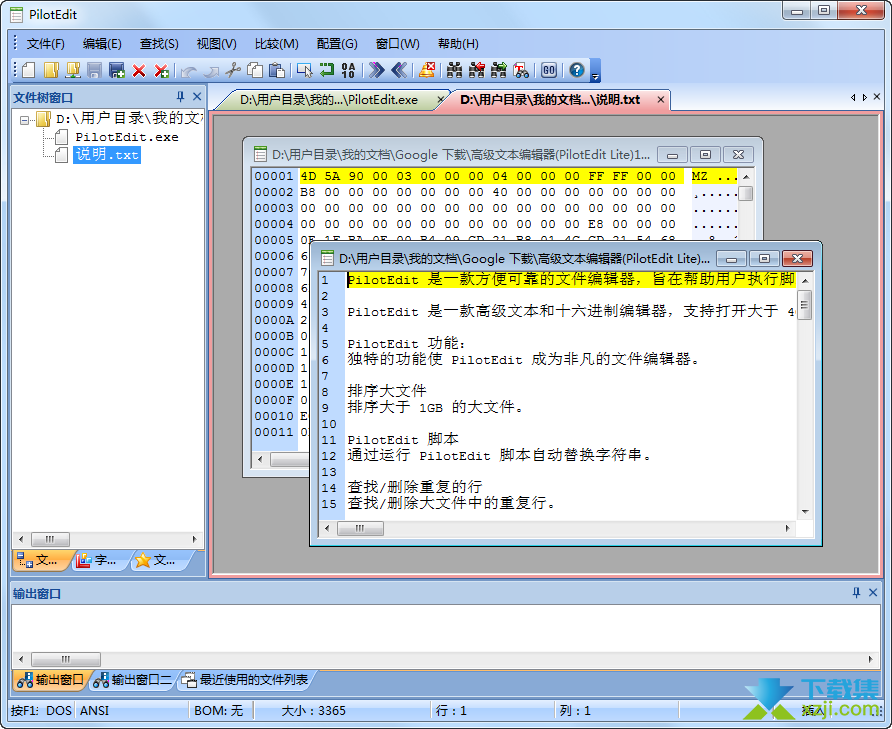Open the toolbar options dropdown arrow
This screenshot has width=892, height=729.
595,71
